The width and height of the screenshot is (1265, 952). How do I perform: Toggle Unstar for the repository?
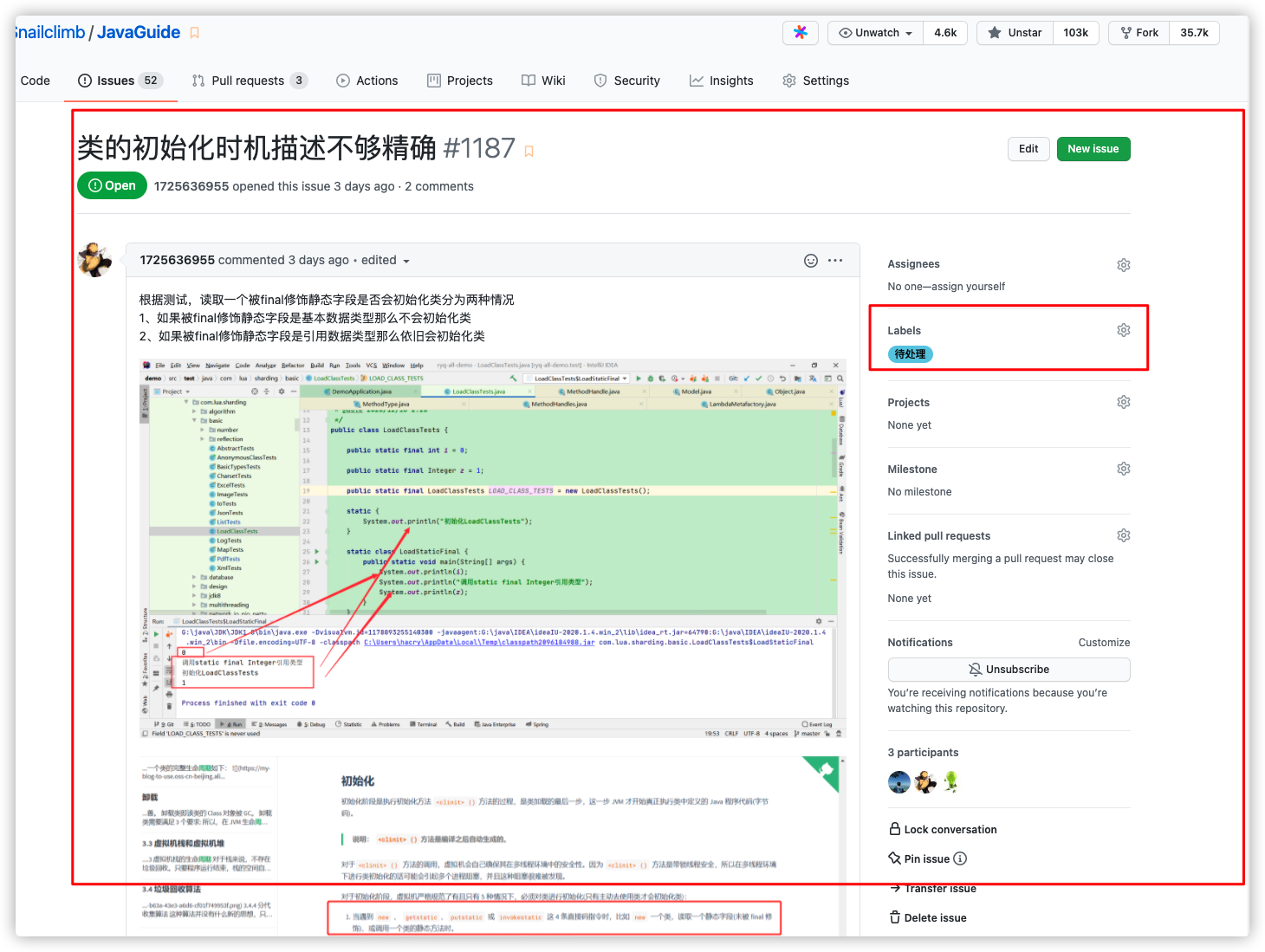pyautogui.click(x=1015, y=33)
